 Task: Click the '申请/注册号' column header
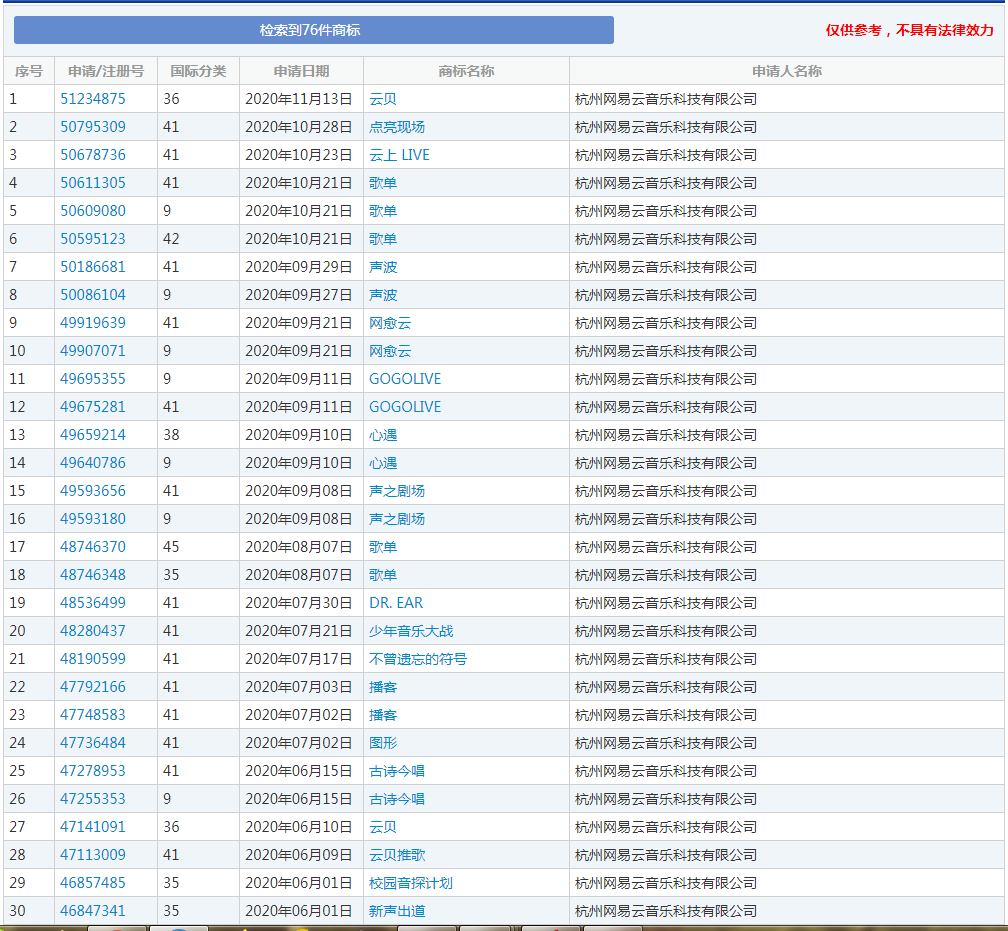point(106,71)
